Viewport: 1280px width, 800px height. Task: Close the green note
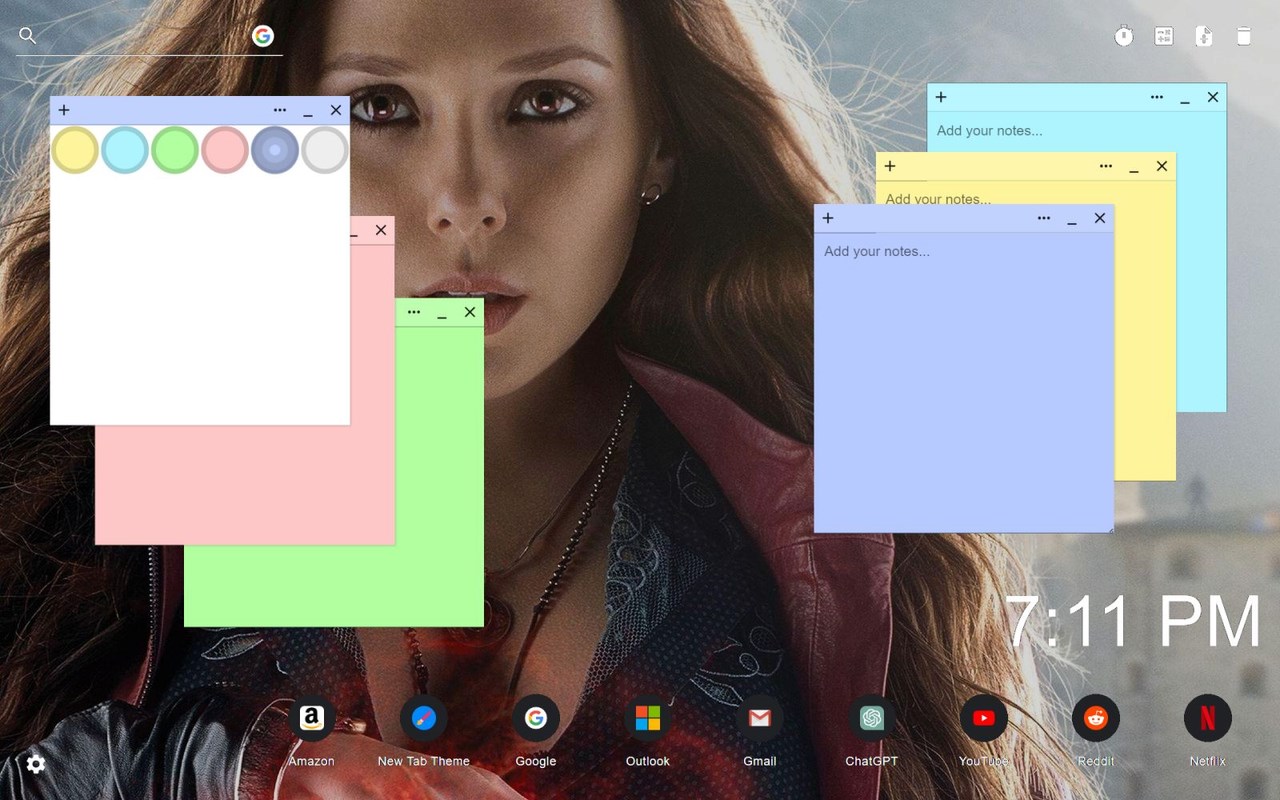tap(470, 312)
